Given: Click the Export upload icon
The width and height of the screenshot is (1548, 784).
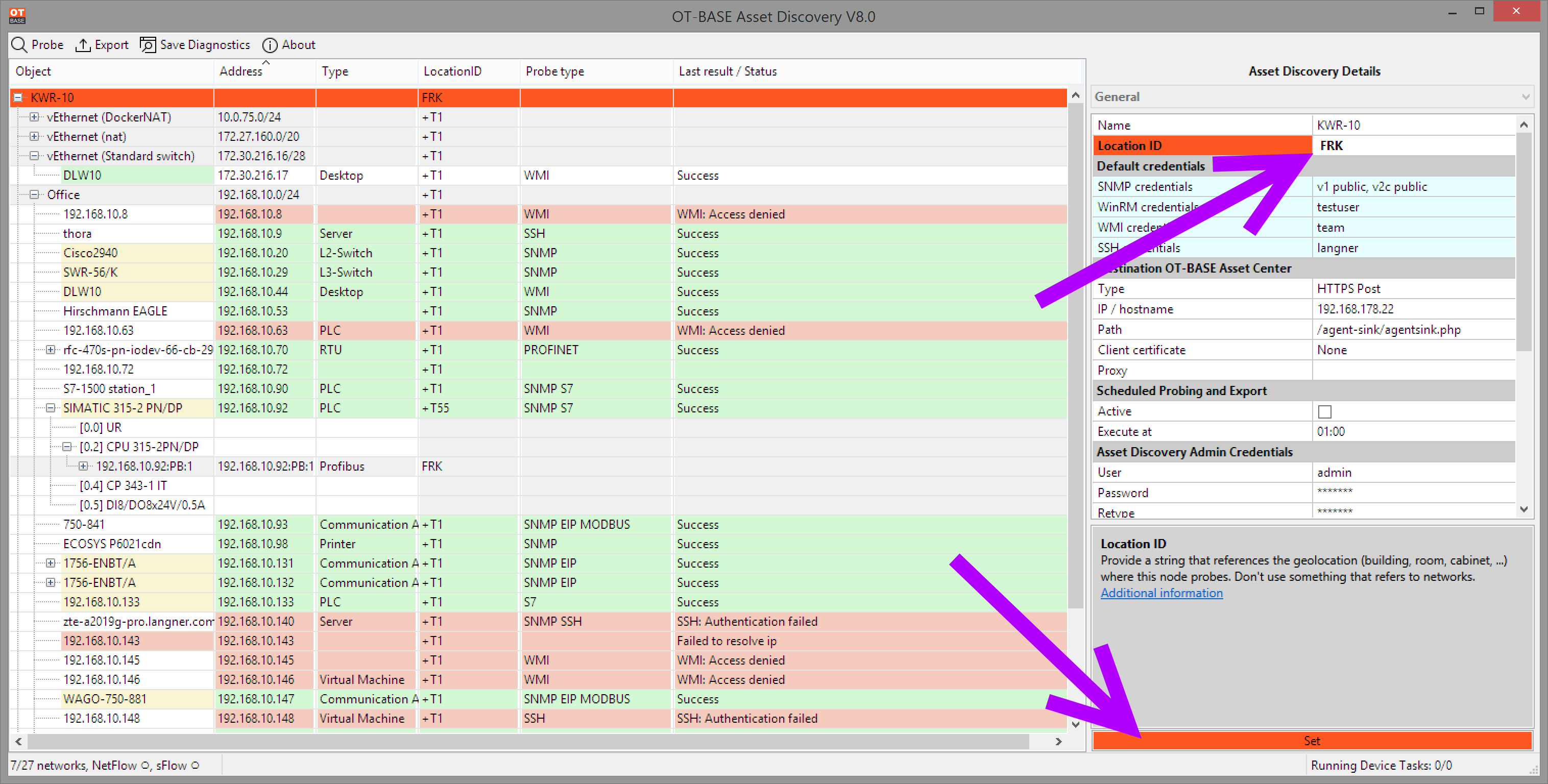Looking at the screenshot, I should 83,45.
